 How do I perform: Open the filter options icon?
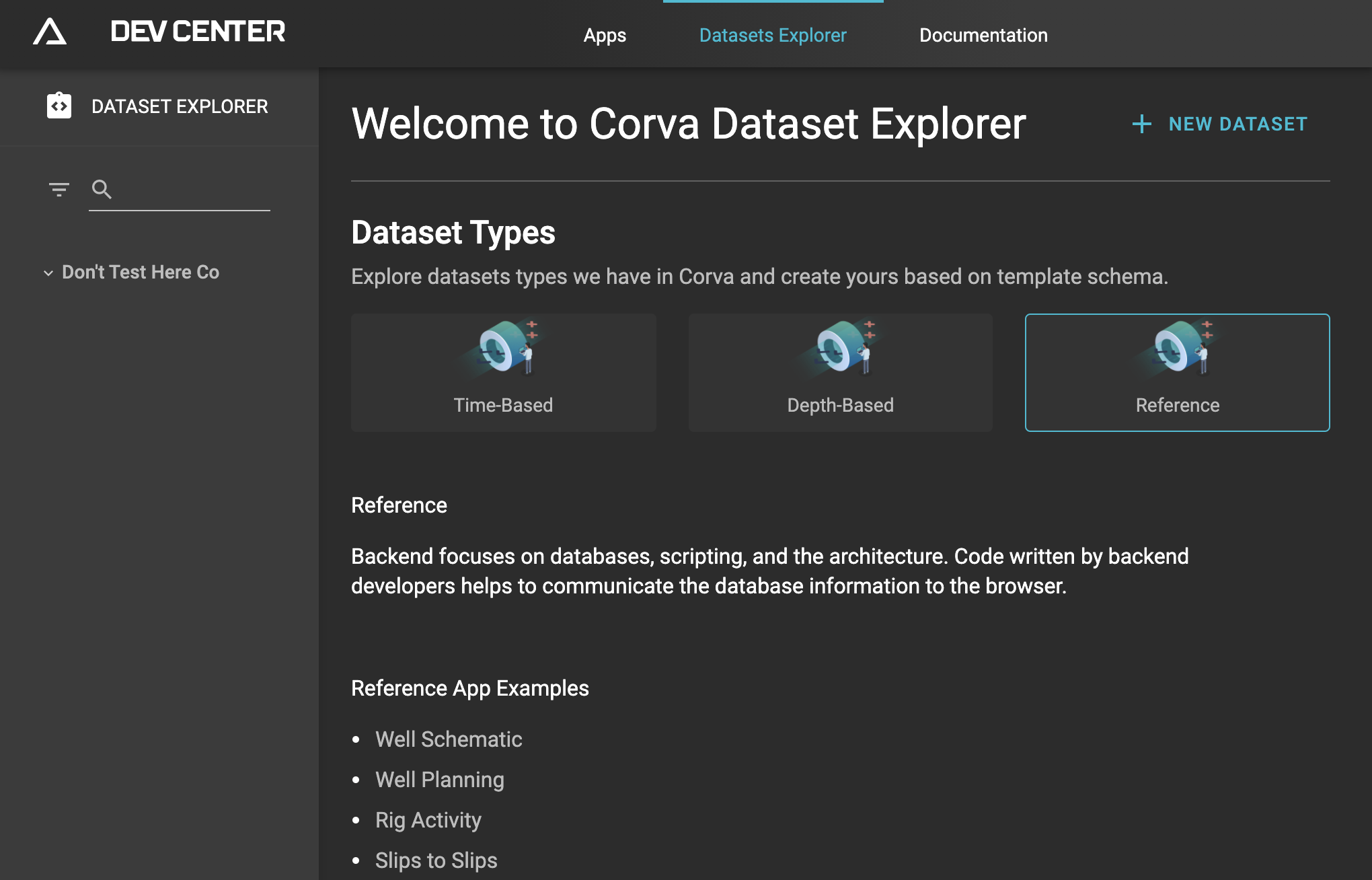point(59,190)
